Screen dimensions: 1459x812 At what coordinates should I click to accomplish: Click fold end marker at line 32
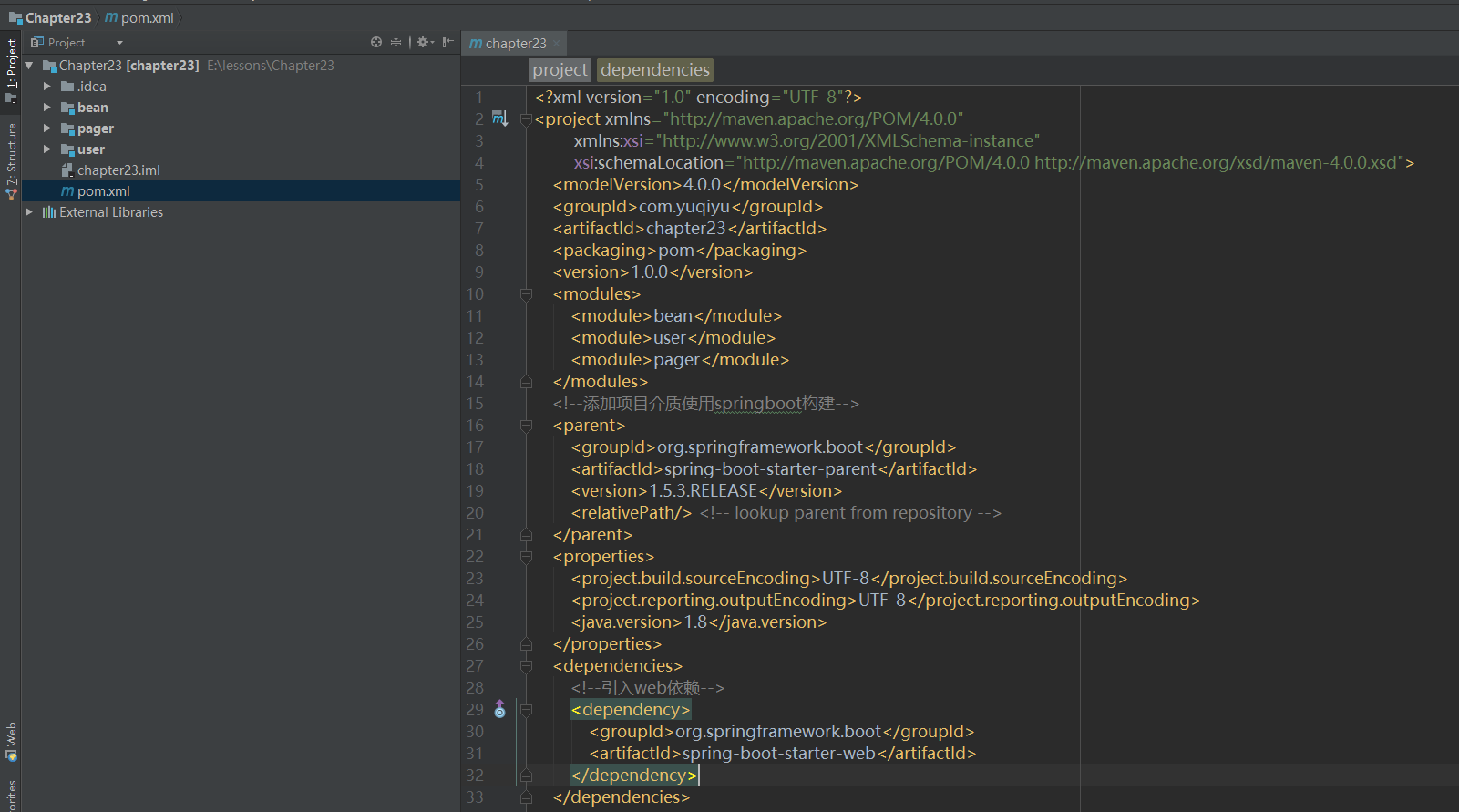(526, 776)
